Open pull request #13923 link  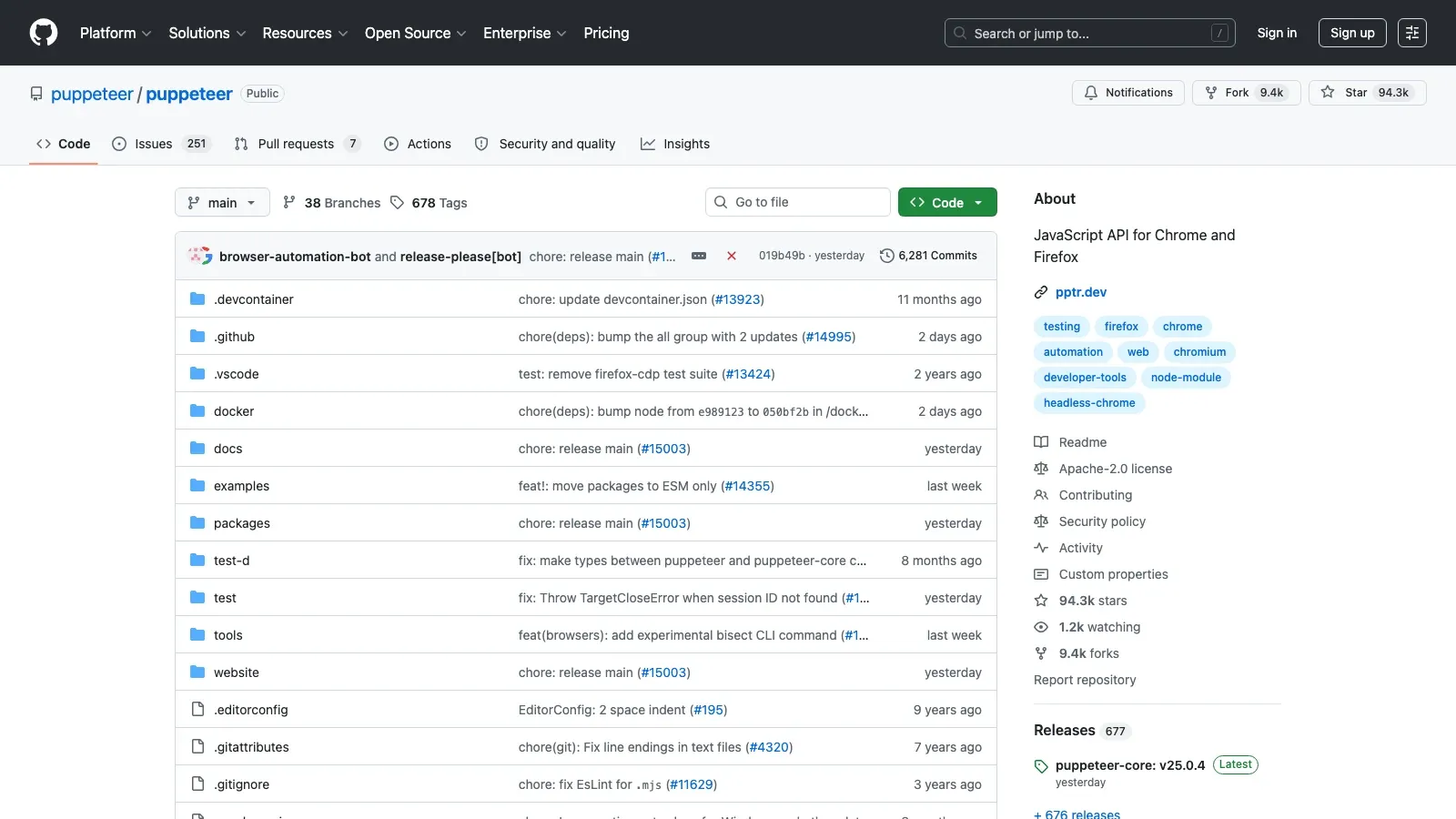(x=737, y=299)
